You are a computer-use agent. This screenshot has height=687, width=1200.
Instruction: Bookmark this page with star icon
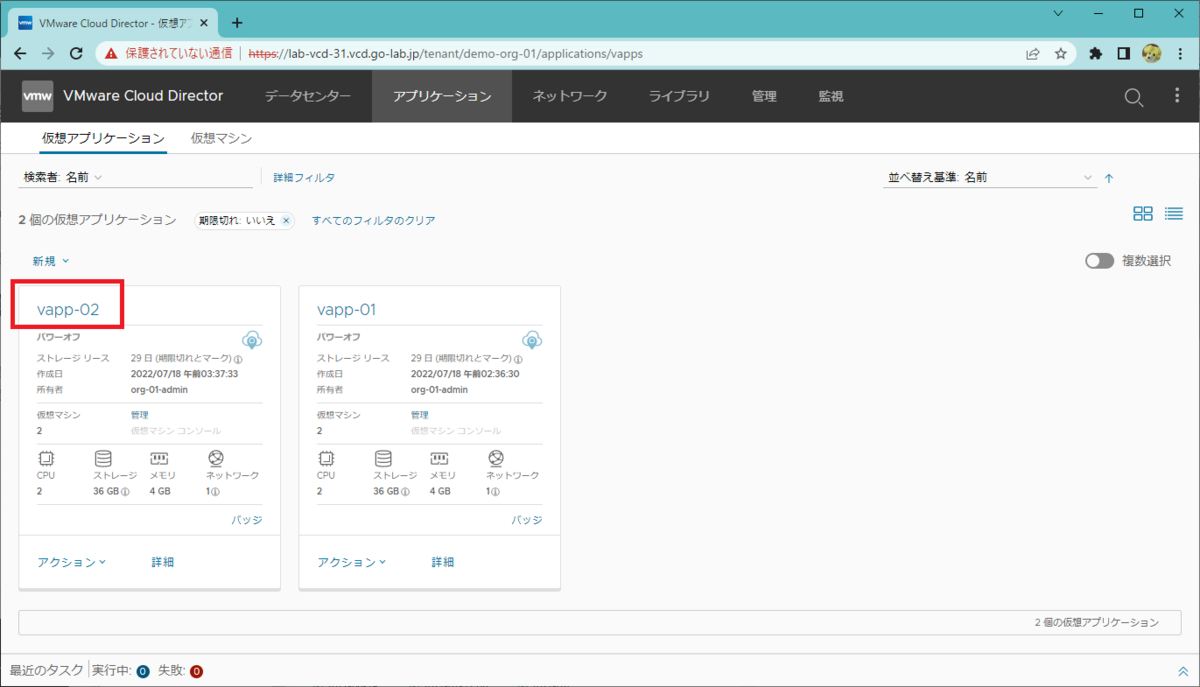point(1061,53)
